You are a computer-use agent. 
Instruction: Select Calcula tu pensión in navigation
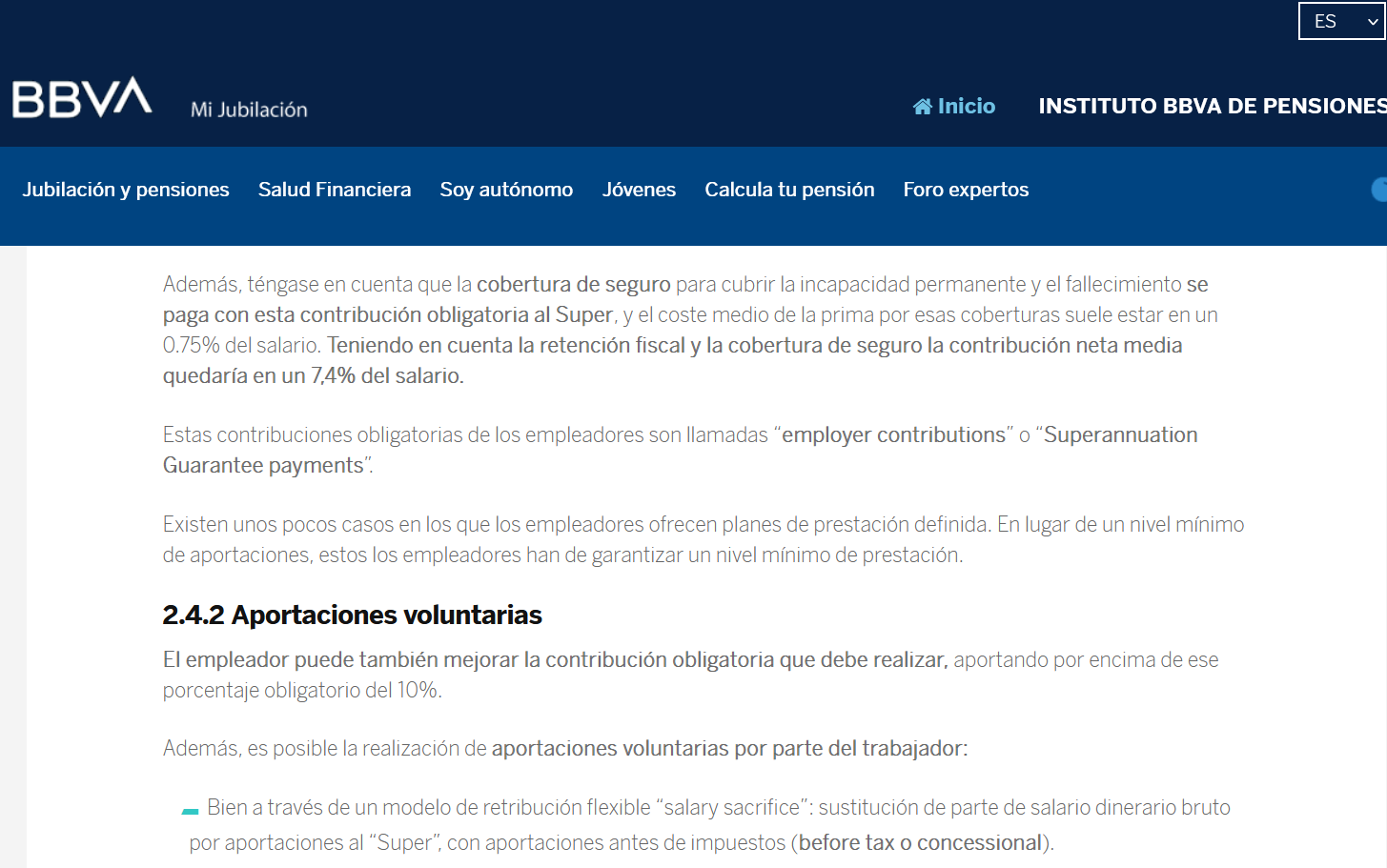[789, 190]
